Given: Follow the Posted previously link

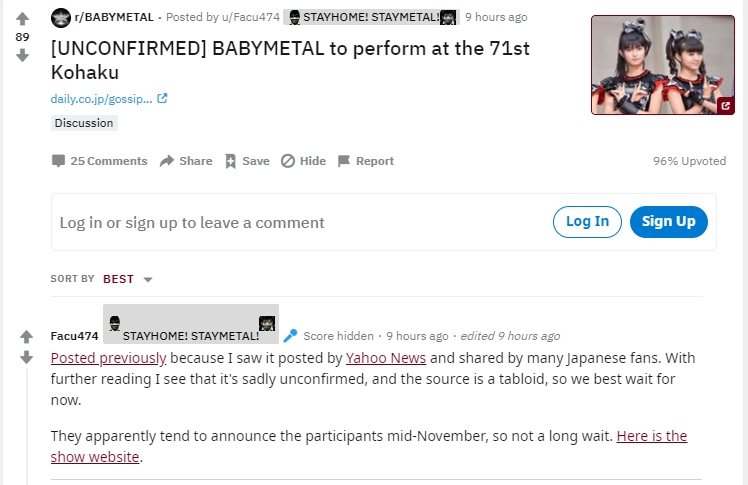Looking at the screenshot, I should 108,358.
